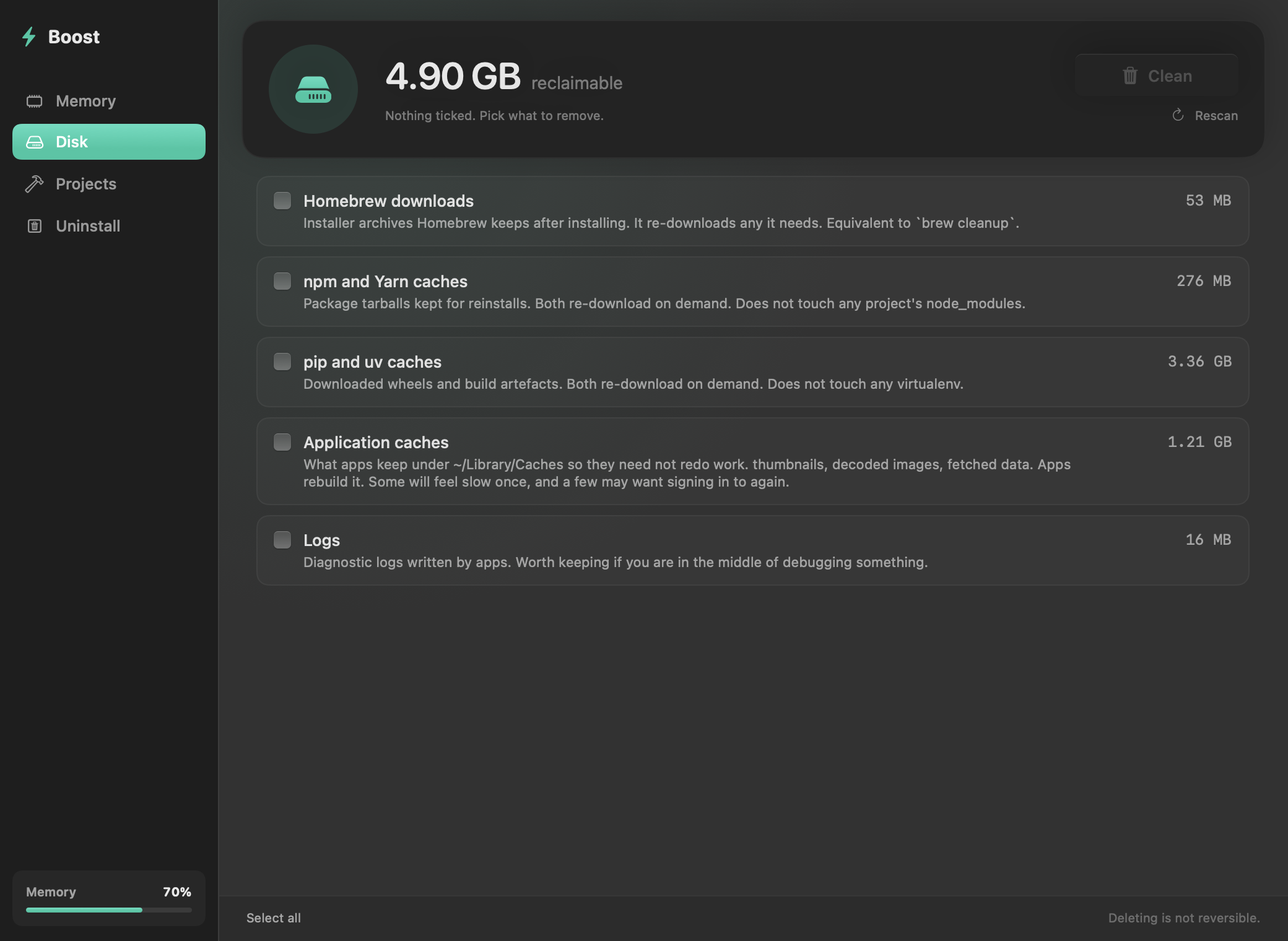Click the Projects hammer icon
The height and width of the screenshot is (941, 1288).
click(x=34, y=184)
